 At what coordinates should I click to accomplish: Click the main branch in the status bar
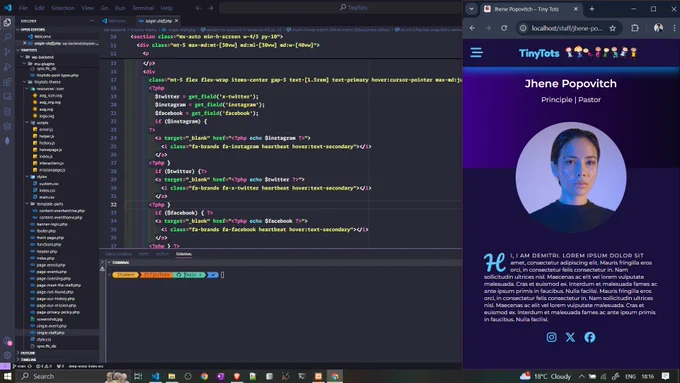pyautogui.click(x=21, y=366)
